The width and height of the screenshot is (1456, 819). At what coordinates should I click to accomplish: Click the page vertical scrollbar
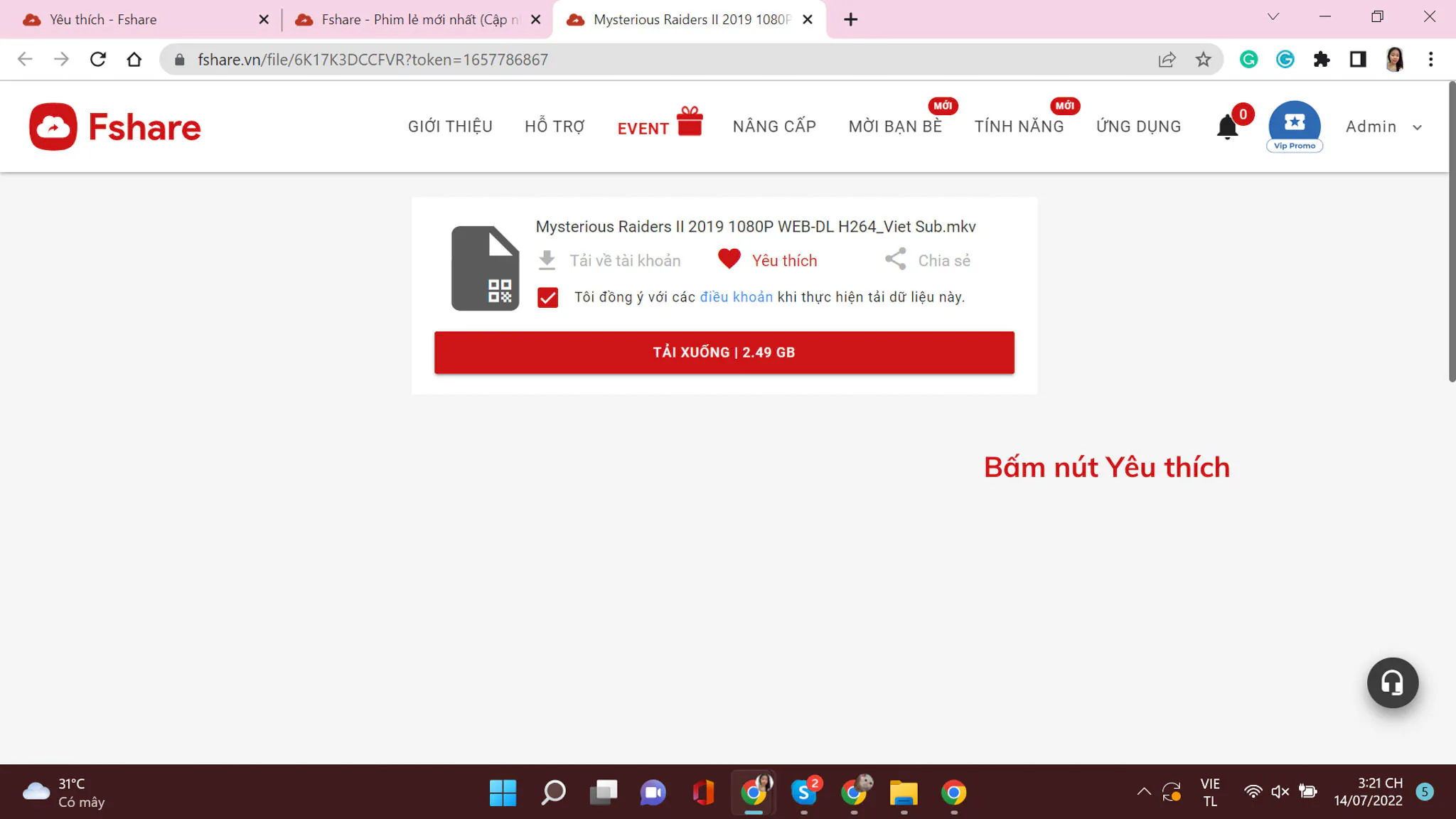tap(1452, 232)
